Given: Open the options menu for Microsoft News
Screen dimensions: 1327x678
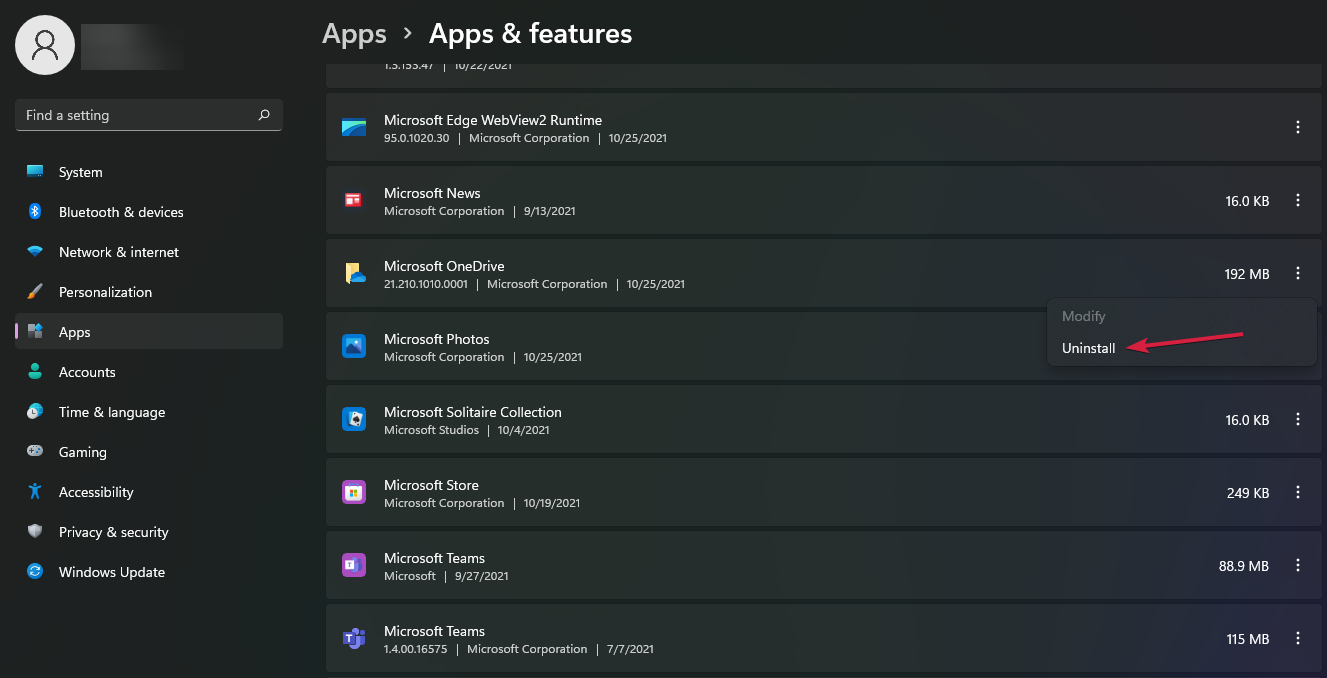Looking at the screenshot, I should [x=1298, y=200].
